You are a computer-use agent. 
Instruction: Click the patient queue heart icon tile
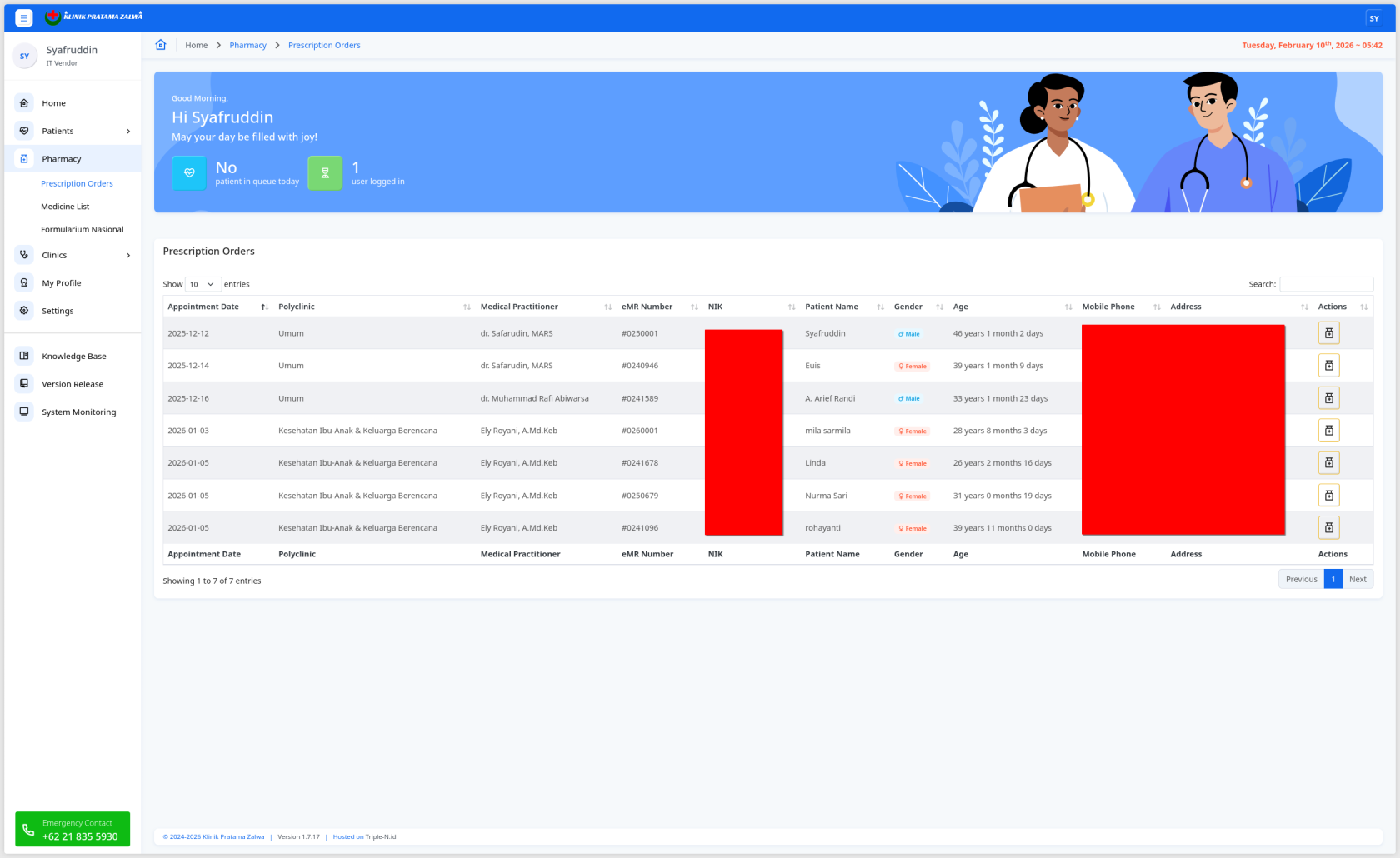tap(189, 173)
